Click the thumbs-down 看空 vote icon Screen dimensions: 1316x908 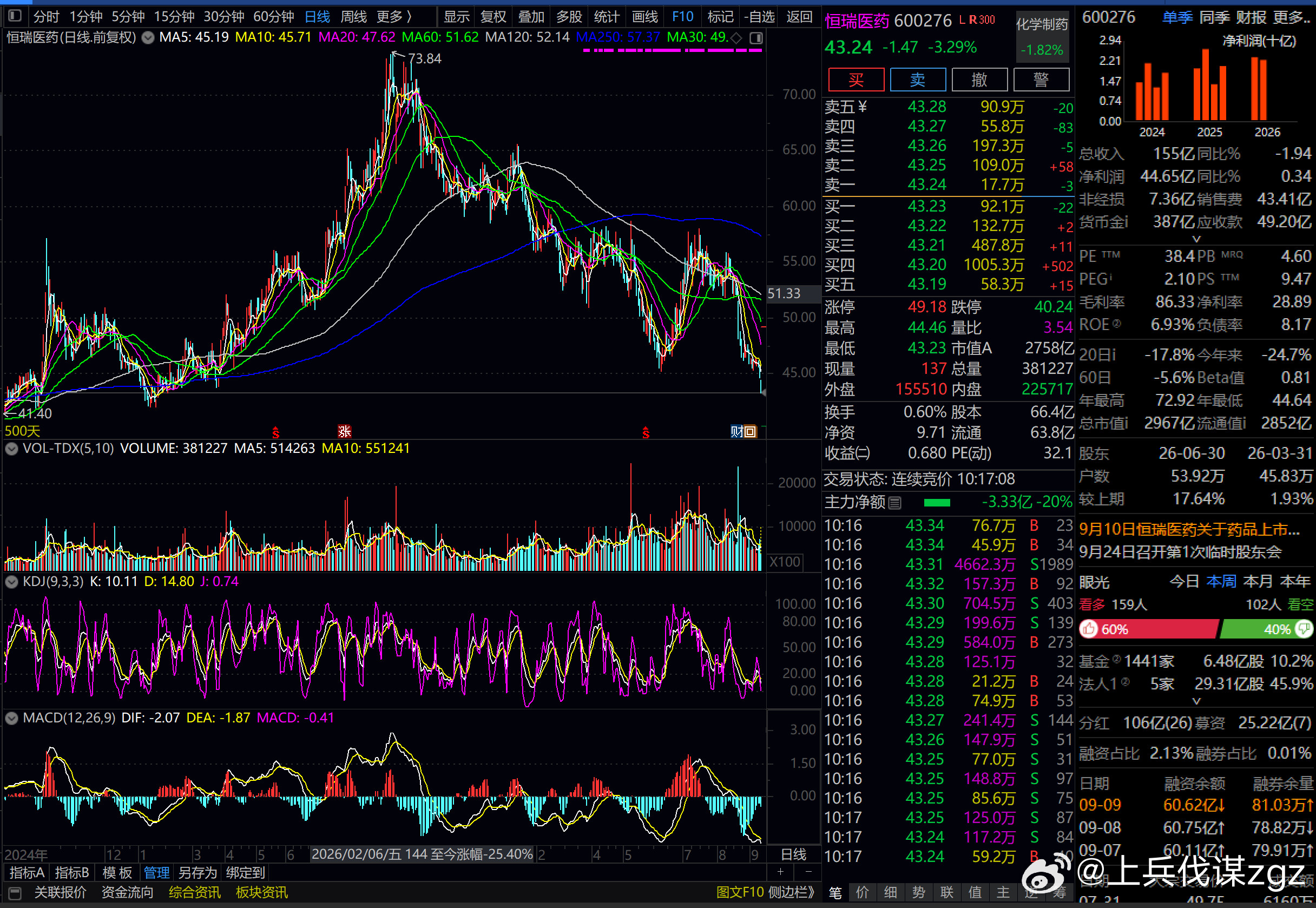click(x=1304, y=630)
